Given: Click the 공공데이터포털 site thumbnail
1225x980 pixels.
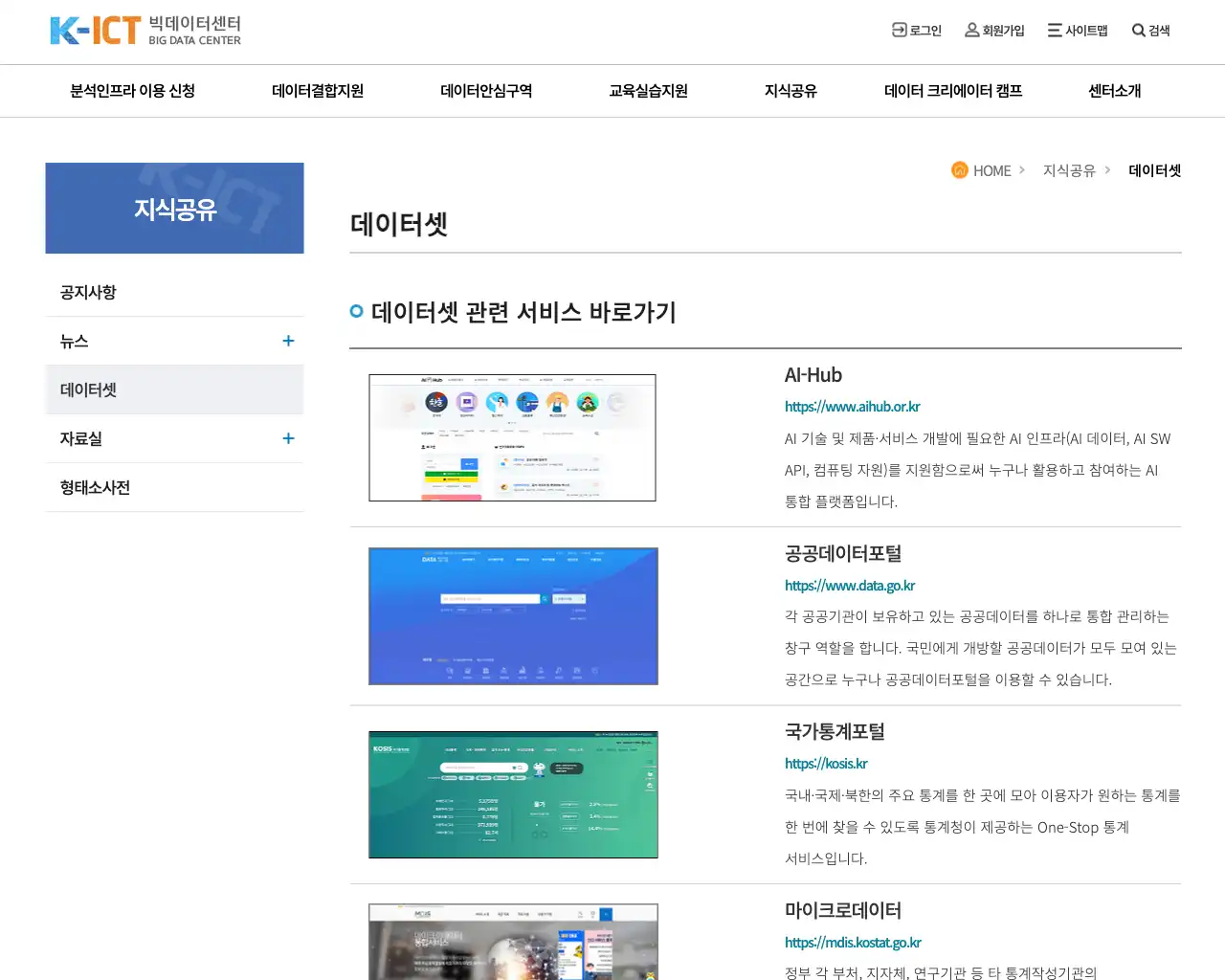Looking at the screenshot, I should [x=513, y=616].
